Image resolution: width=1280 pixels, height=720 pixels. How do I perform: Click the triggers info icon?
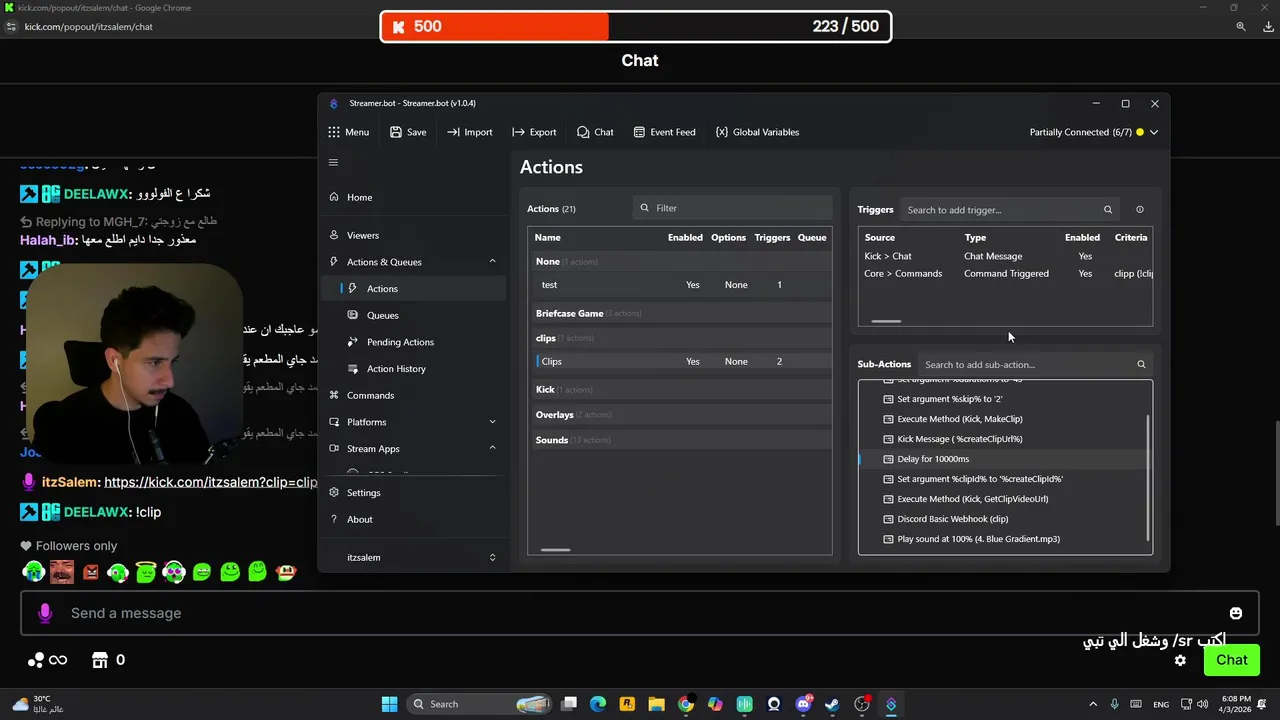pyautogui.click(x=1140, y=210)
